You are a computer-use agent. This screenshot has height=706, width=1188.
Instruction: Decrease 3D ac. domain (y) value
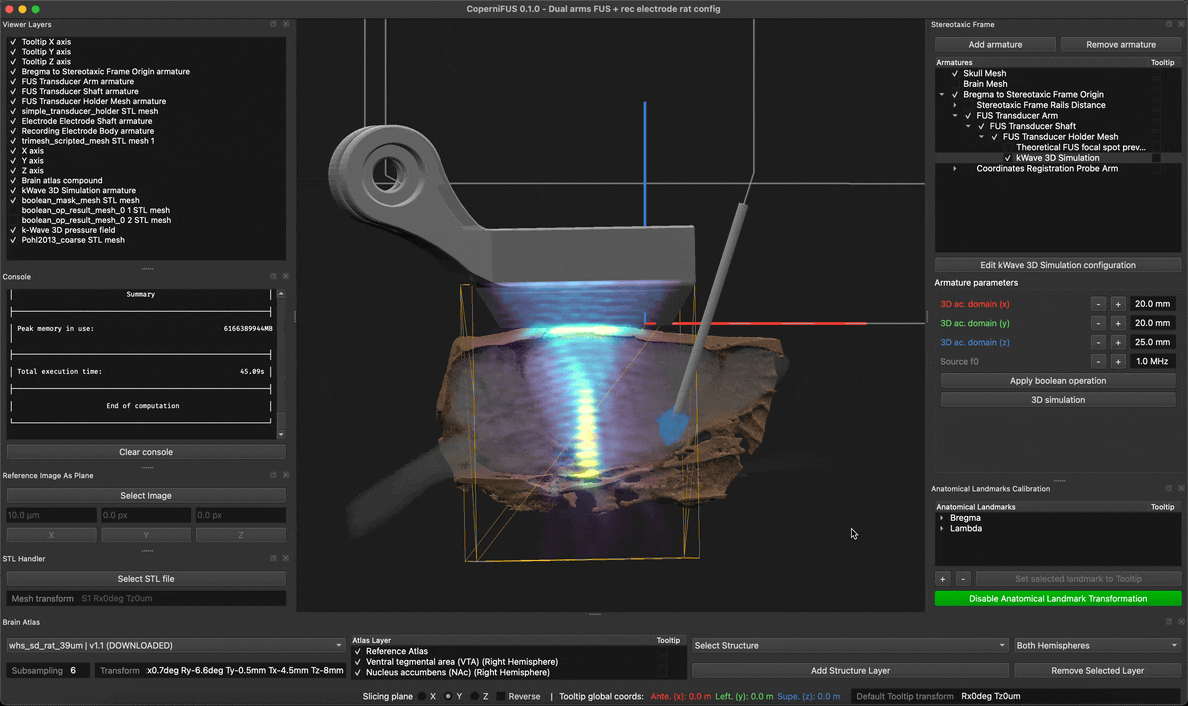1098,323
